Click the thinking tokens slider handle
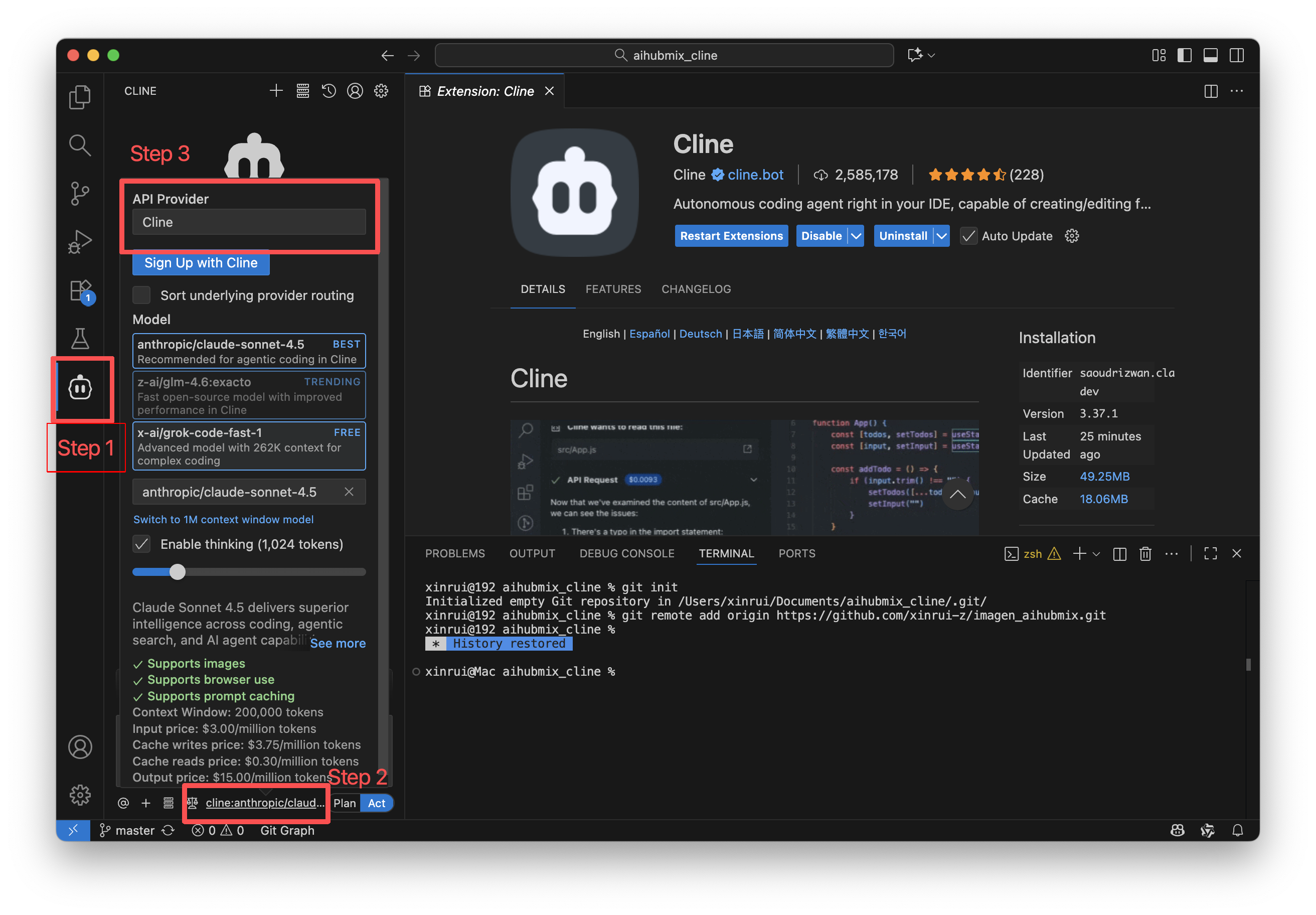 pyautogui.click(x=178, y=571)
